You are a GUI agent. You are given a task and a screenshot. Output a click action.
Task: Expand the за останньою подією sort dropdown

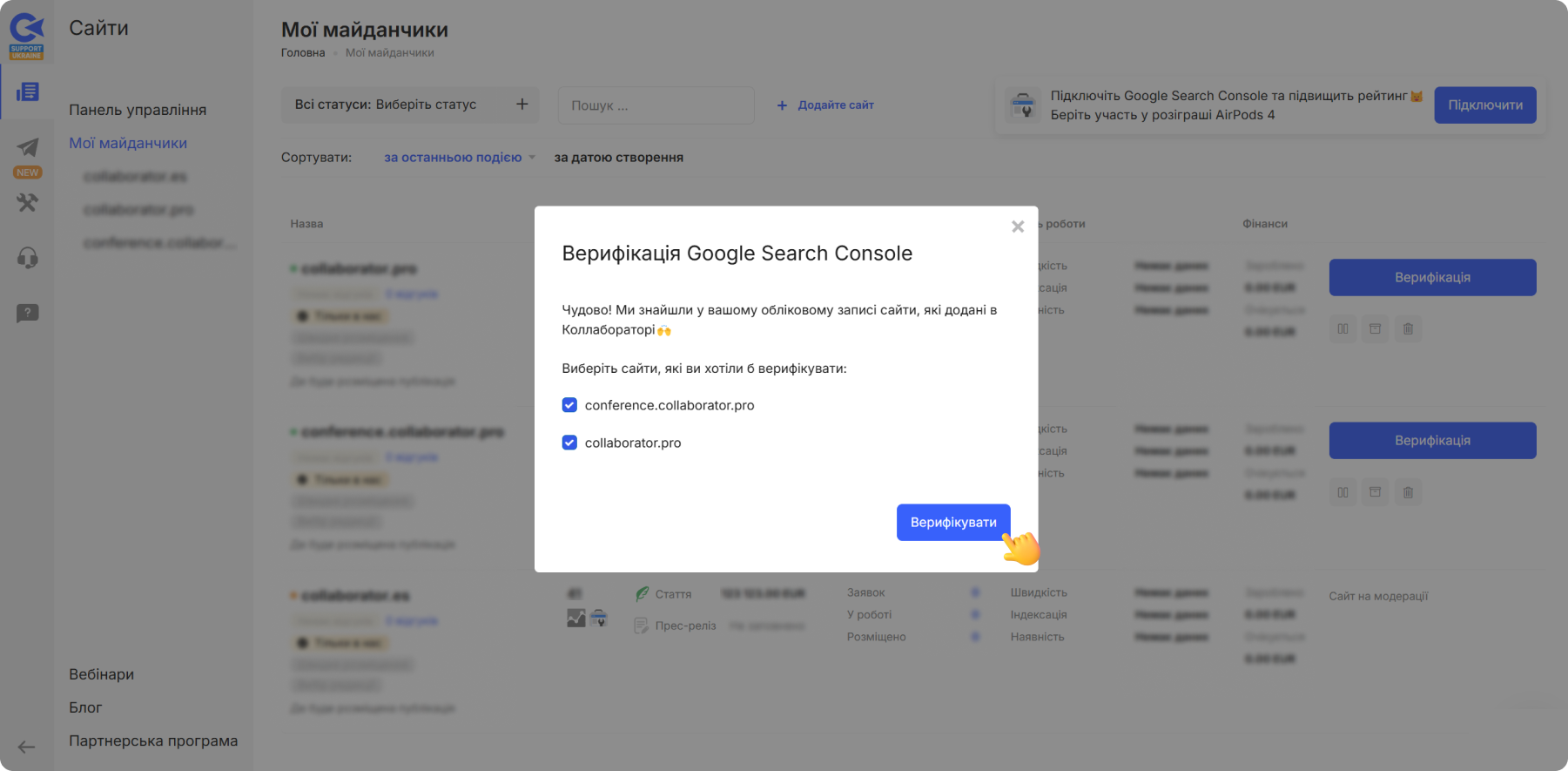tap(460, 158)
